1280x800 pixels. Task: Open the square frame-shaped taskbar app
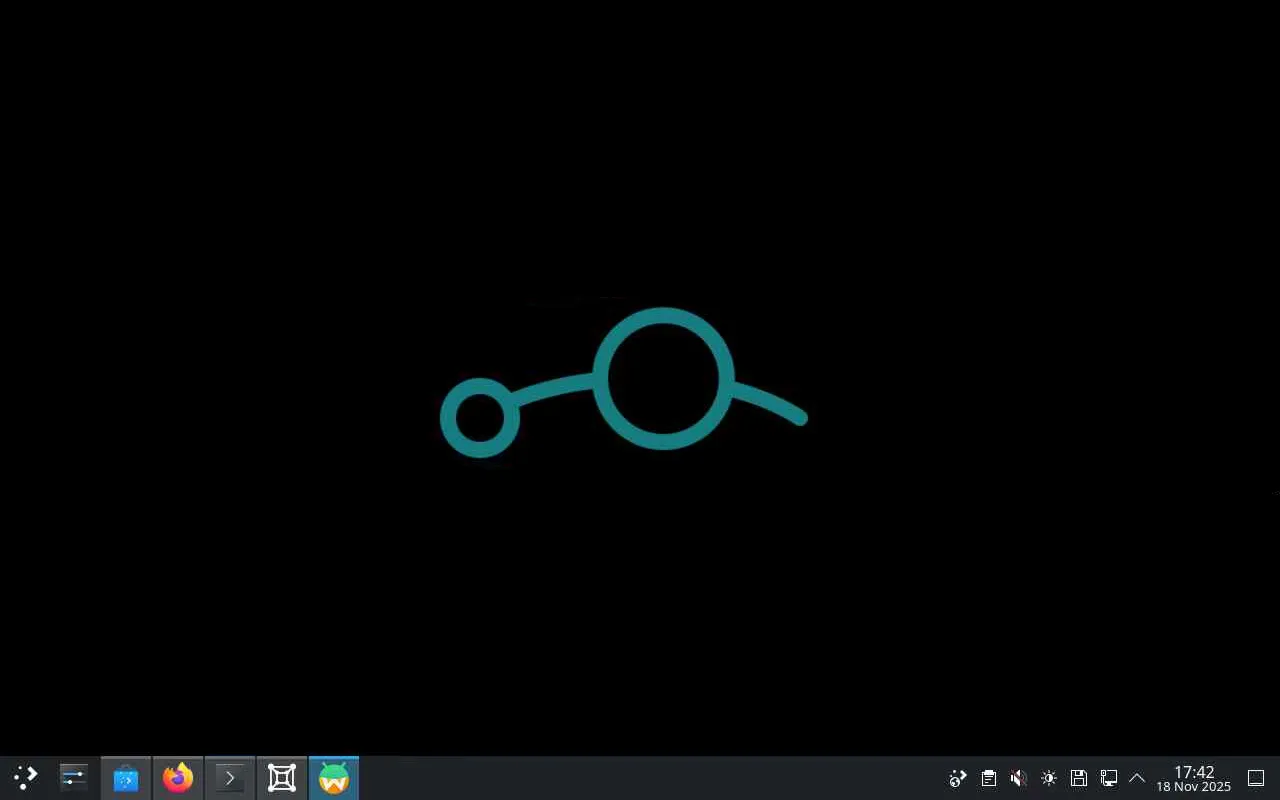pos(282,778)
